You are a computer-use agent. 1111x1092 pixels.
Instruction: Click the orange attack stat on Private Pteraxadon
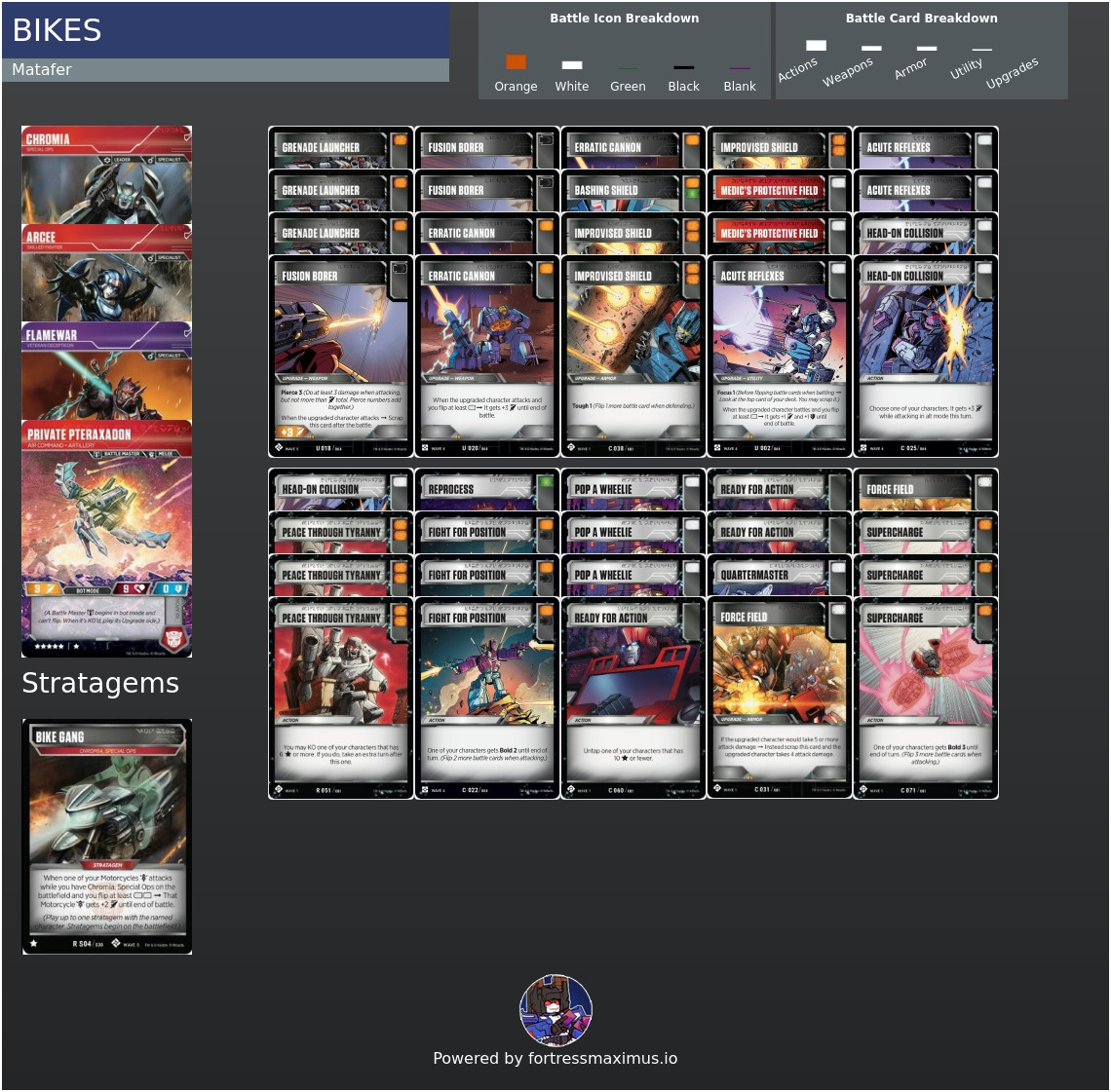44,588
